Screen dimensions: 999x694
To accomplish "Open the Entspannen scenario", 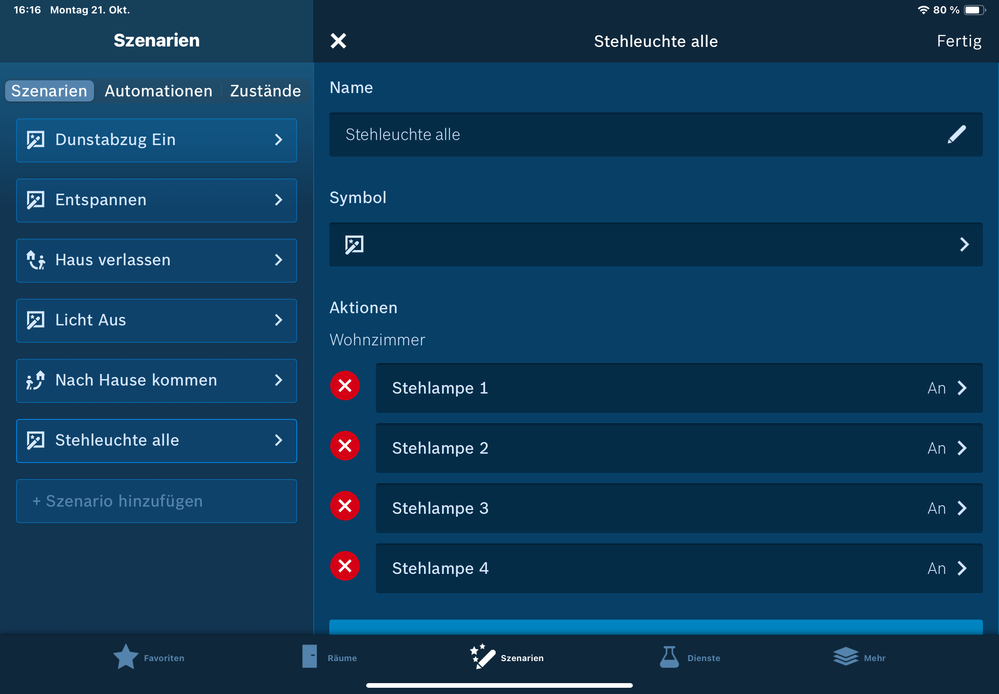I will pyautogui.click(x=156, y=200).
